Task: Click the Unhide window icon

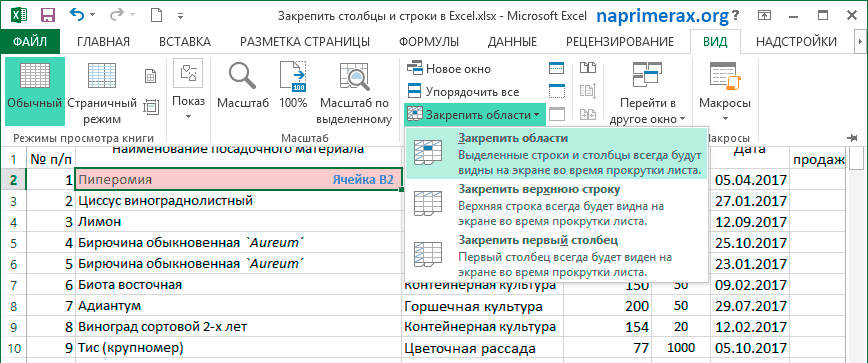Action: 556,115
